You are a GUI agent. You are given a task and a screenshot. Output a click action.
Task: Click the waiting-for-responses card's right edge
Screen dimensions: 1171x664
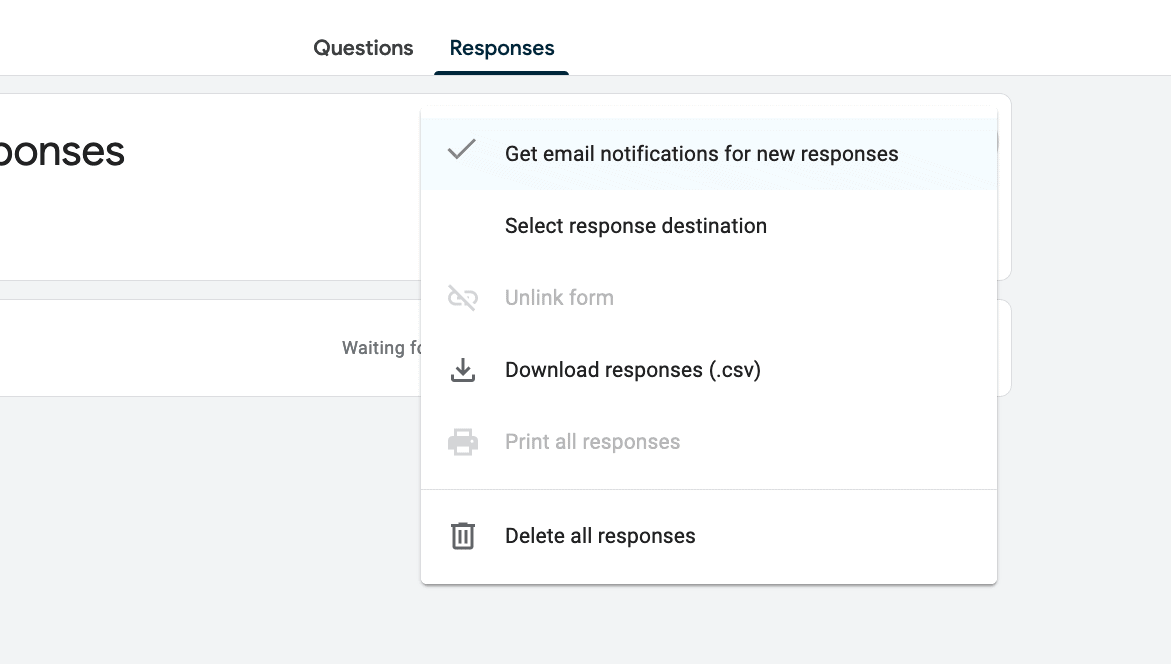pos(1004,348)
